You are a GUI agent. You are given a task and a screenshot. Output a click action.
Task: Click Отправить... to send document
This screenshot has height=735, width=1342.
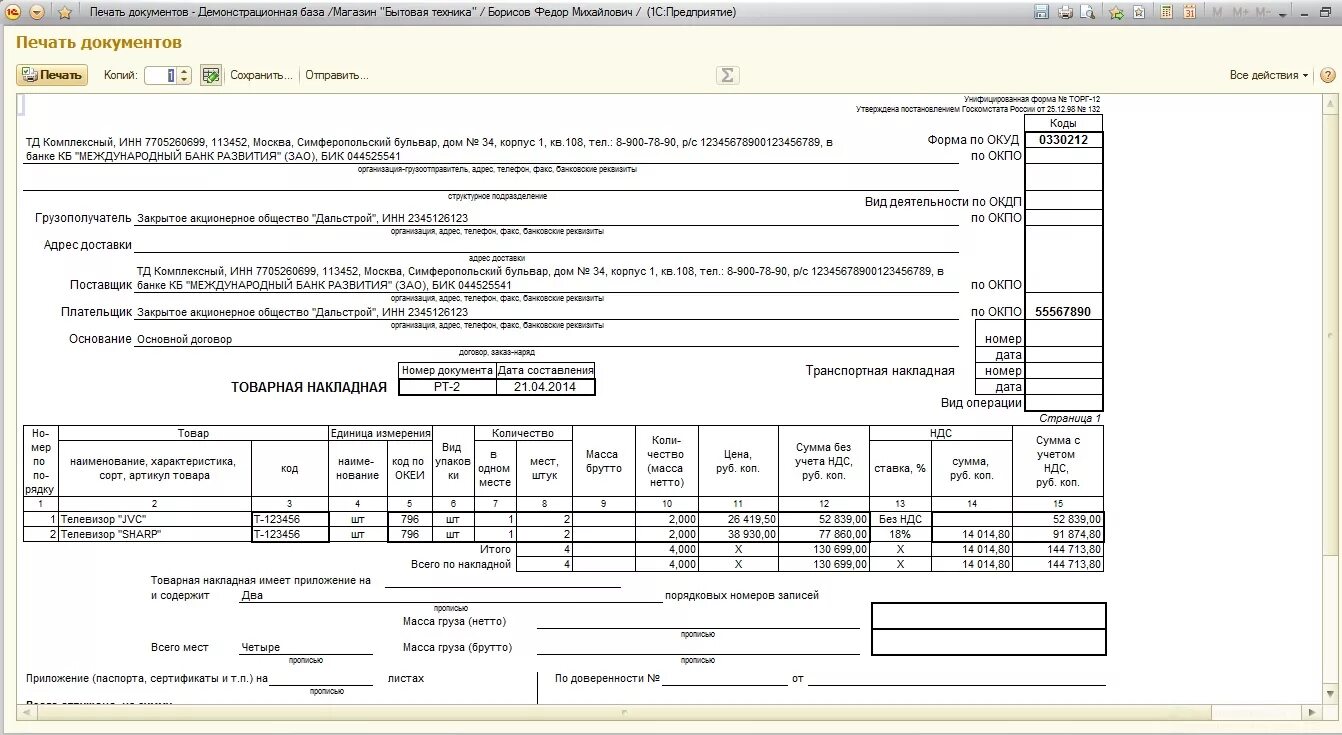tap(337, 75)
